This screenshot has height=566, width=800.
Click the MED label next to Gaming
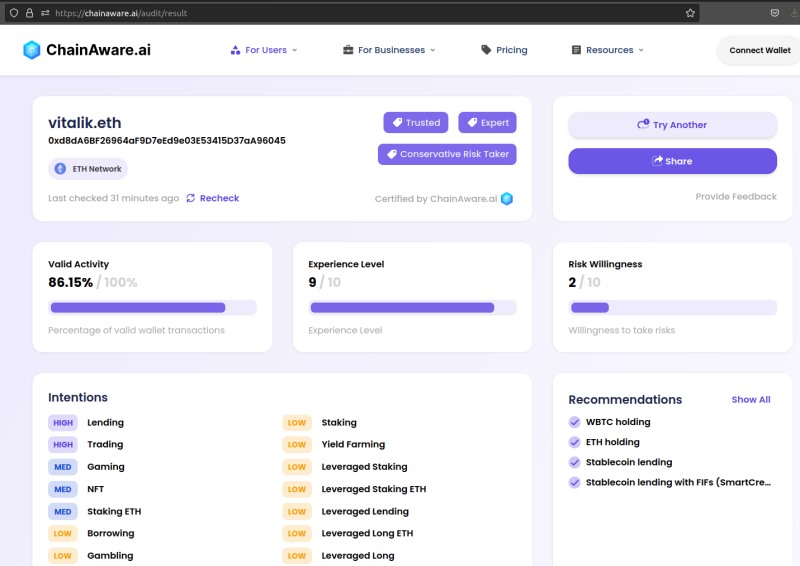(63, 467)
